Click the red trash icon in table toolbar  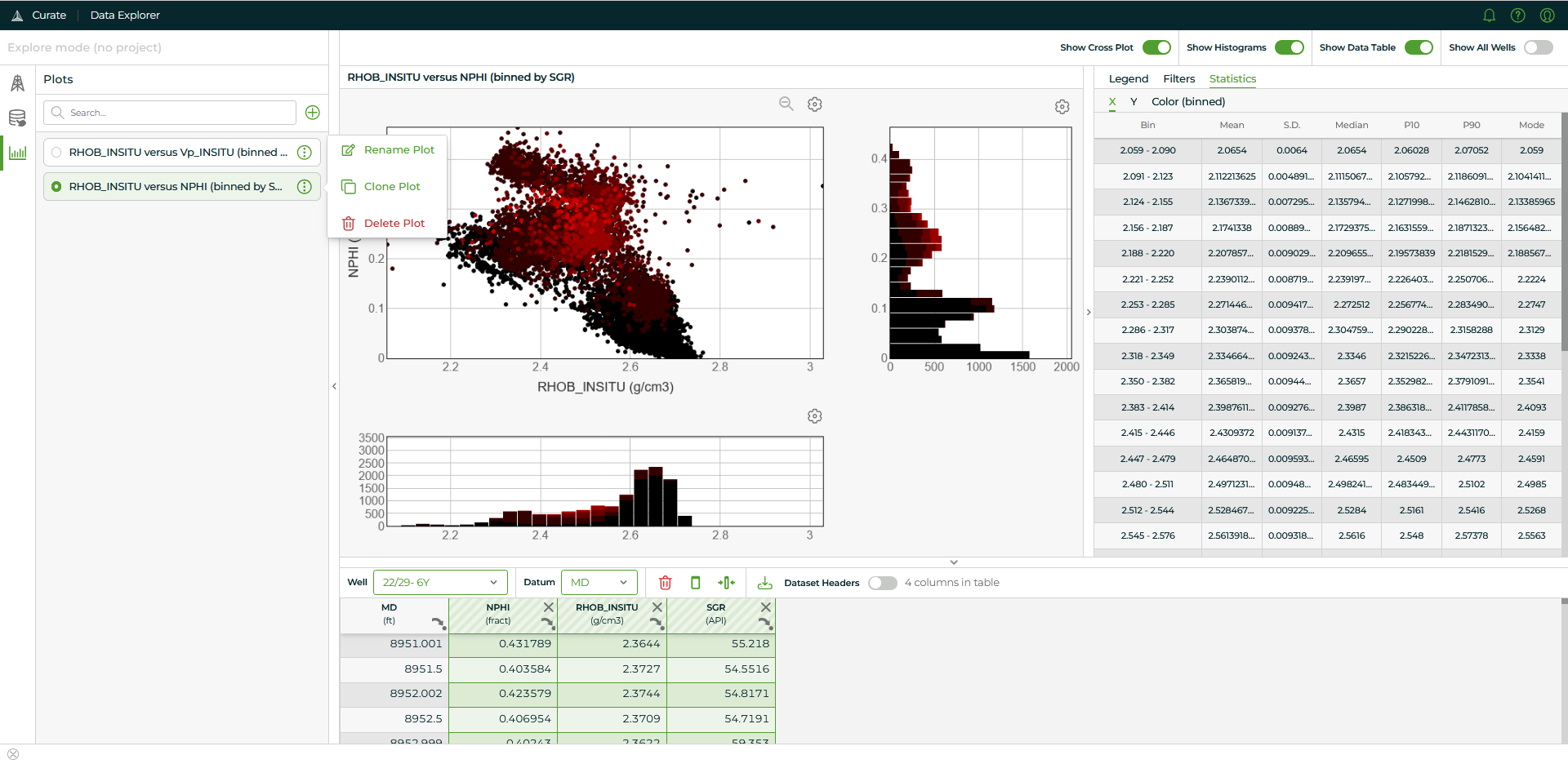pyautogui.click(x=665, y=583)
